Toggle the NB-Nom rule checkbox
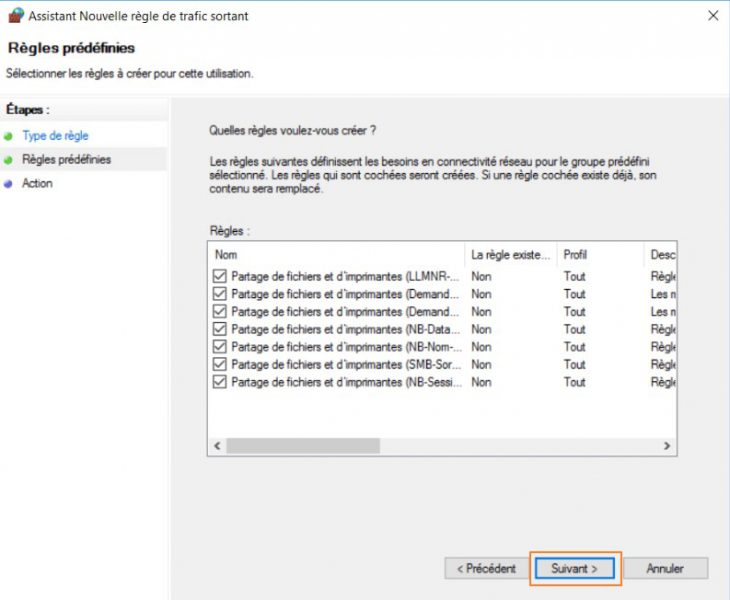The height and width of the screenshot is (600, 730). (x=219, y=347)
